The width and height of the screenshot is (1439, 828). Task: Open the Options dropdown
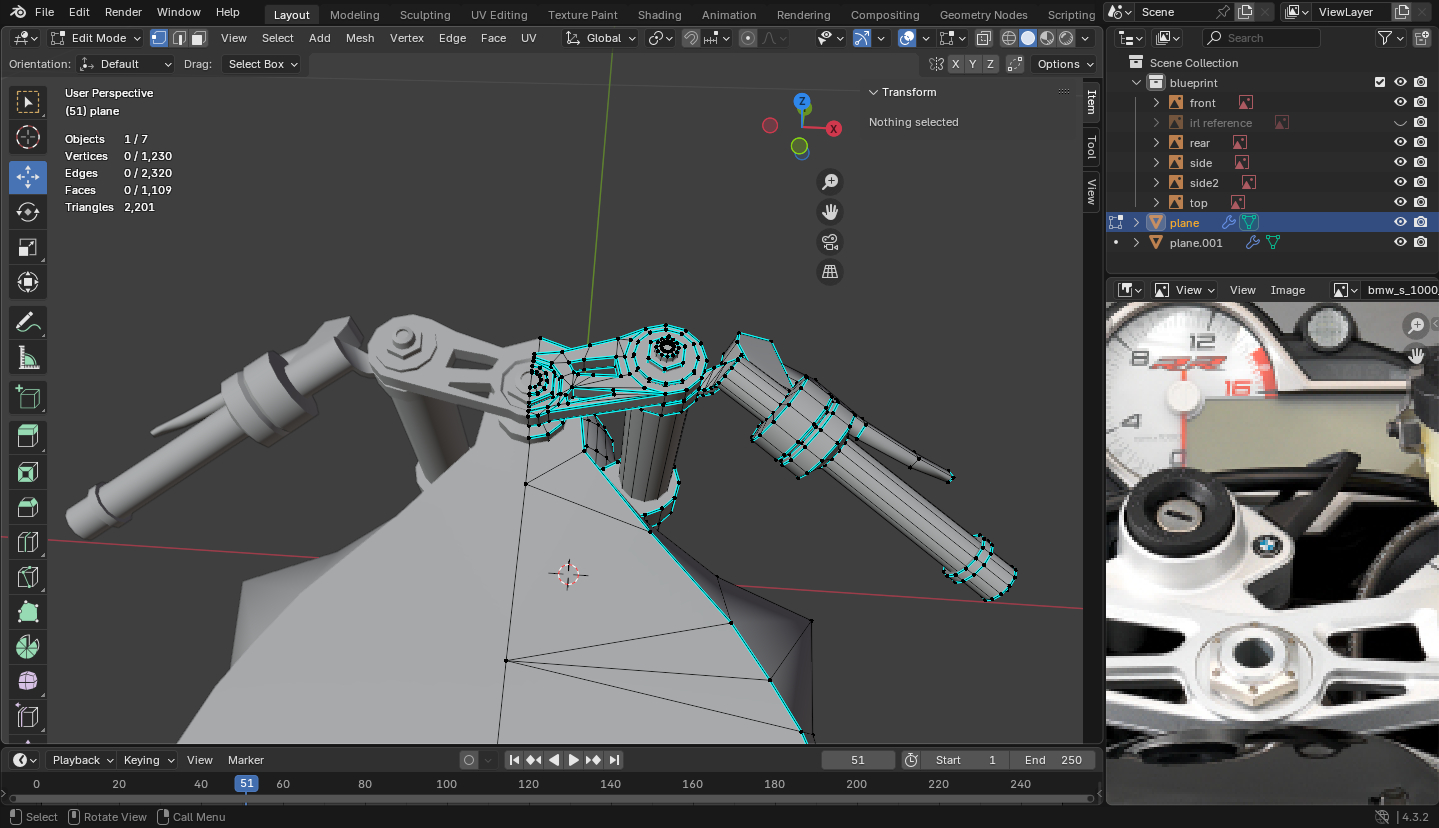point(1065,64)
